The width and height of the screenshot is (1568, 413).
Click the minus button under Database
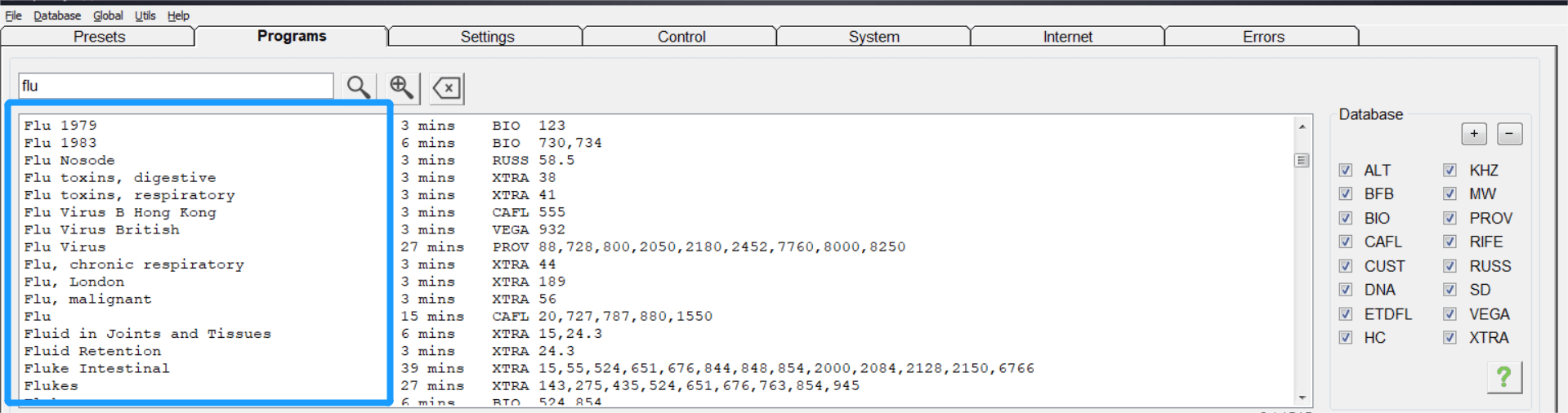[1509, 134]
